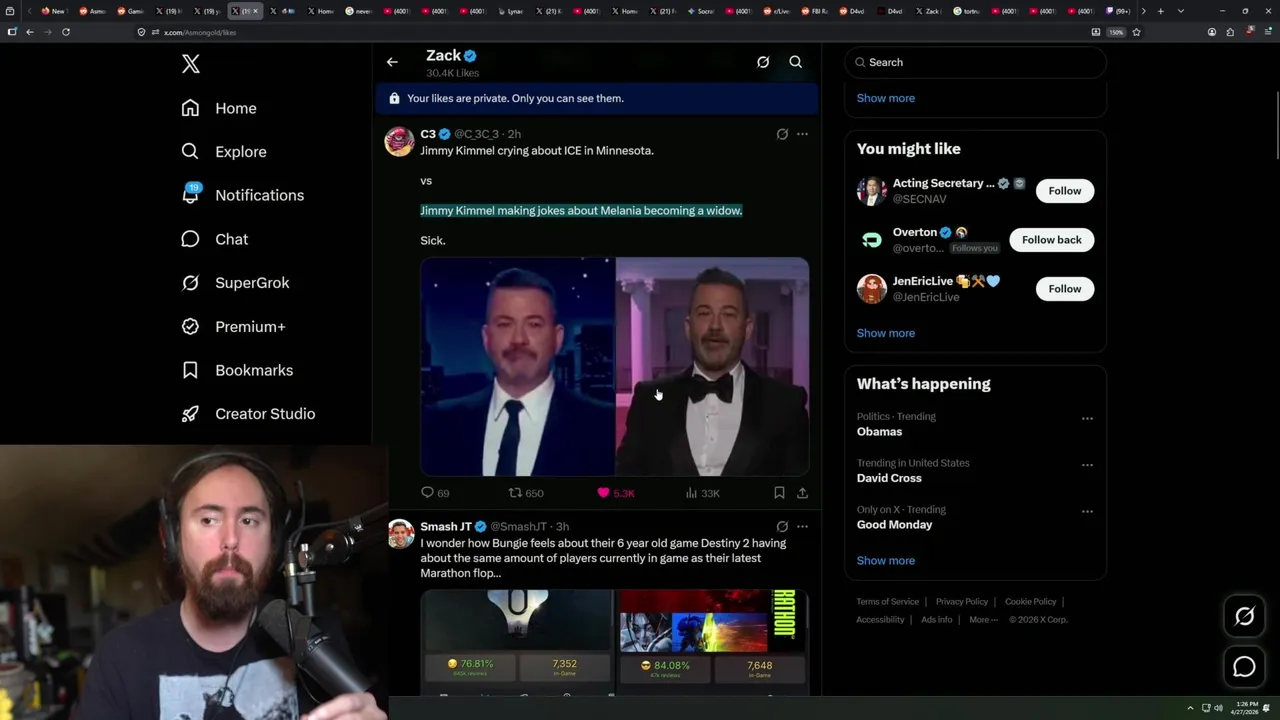This screenshot has width=1280, height=720.
Task: Open right Jimmy Kimmel tuxedo image
Action: [712, 367]
